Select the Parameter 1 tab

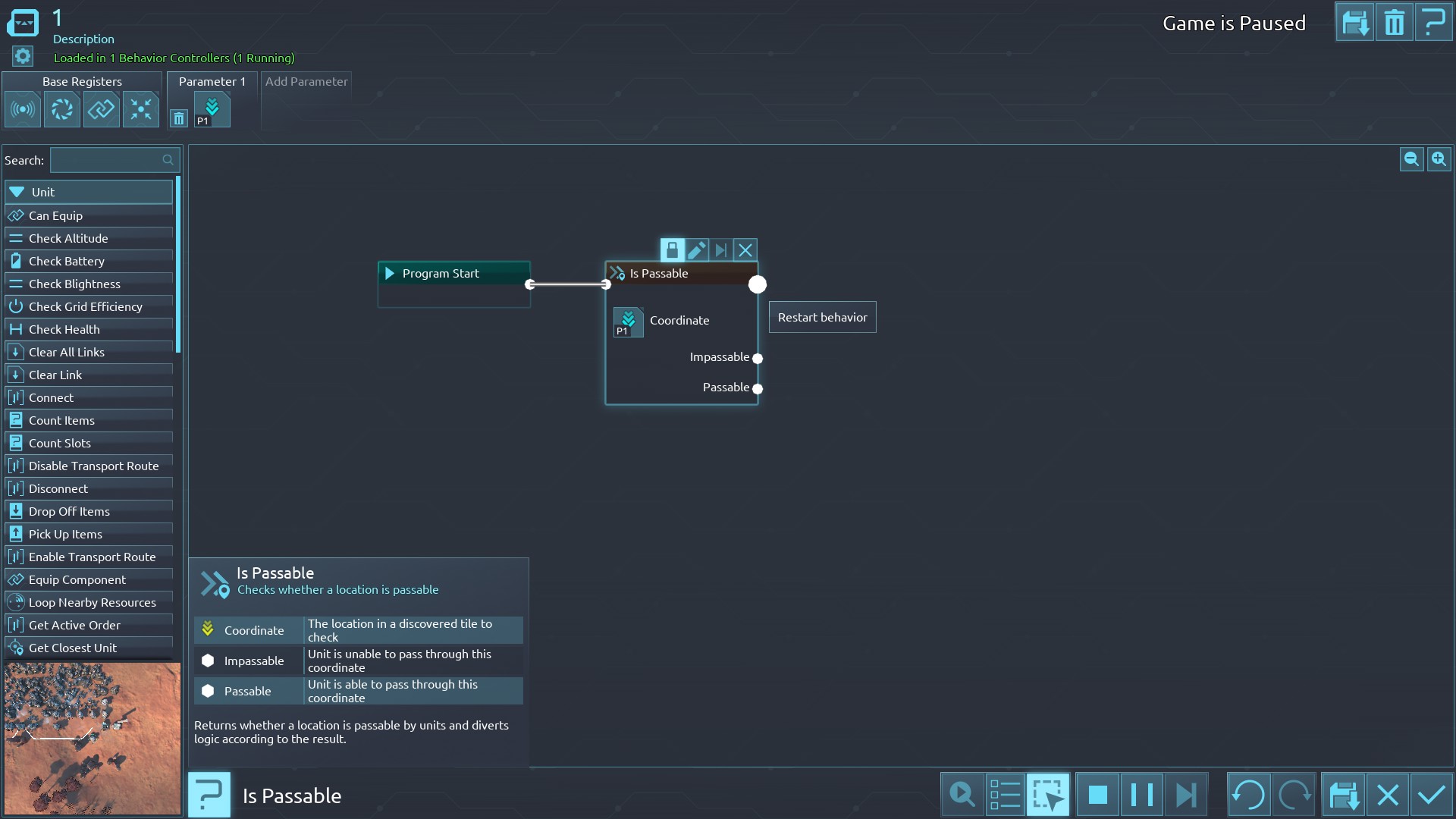pos(212,81)
